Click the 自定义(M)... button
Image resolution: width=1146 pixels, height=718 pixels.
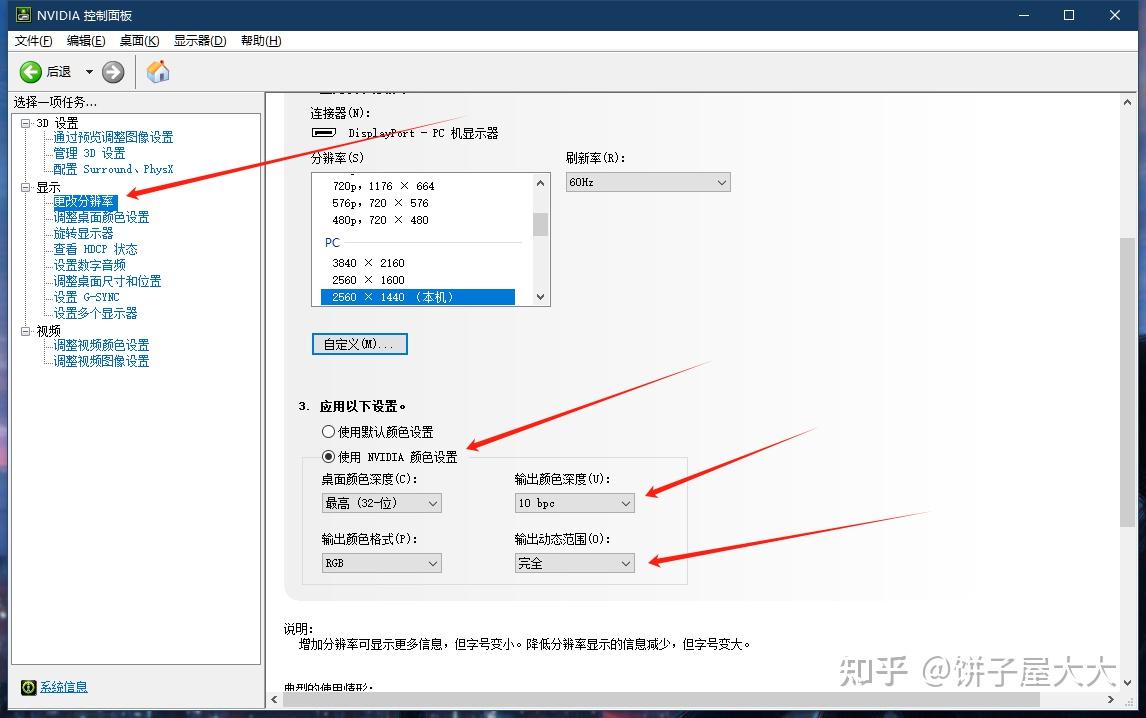coord(360,344)
